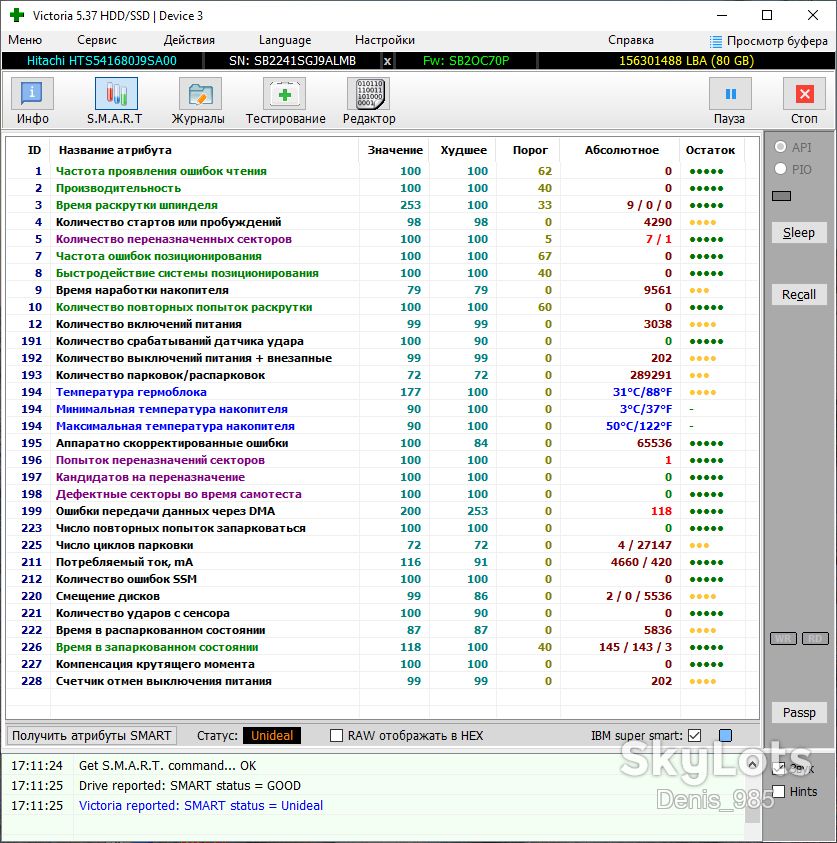
Task: Click the orange Unideal status indicator
Action: click(272, 735)
